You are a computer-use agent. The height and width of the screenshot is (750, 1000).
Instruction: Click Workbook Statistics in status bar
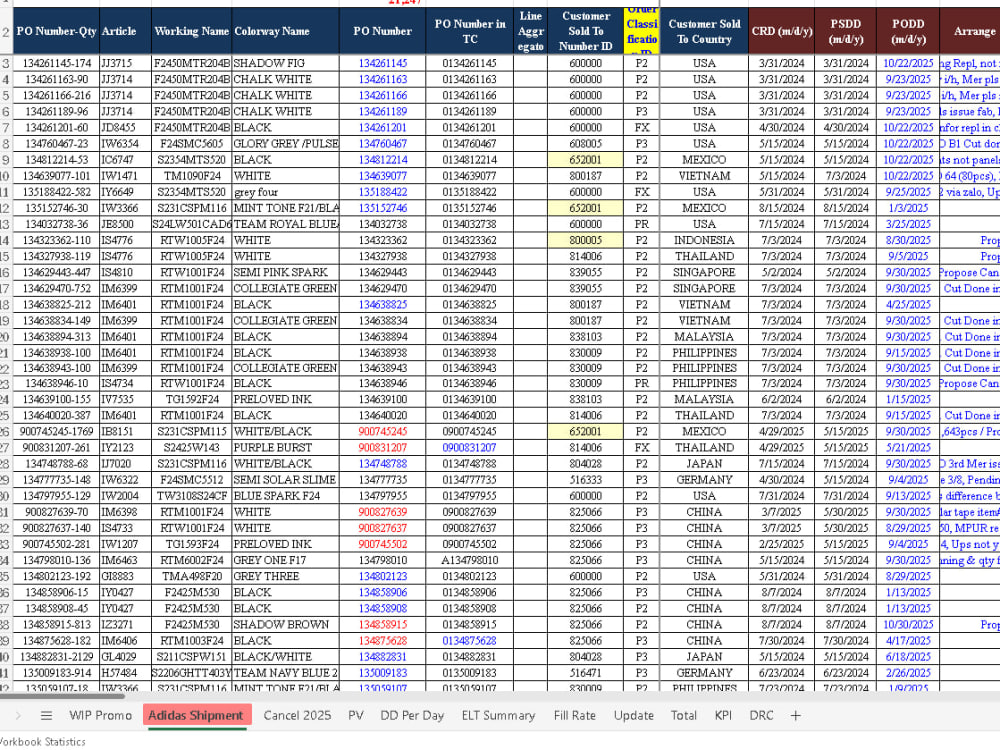click(x=43, y=742)
